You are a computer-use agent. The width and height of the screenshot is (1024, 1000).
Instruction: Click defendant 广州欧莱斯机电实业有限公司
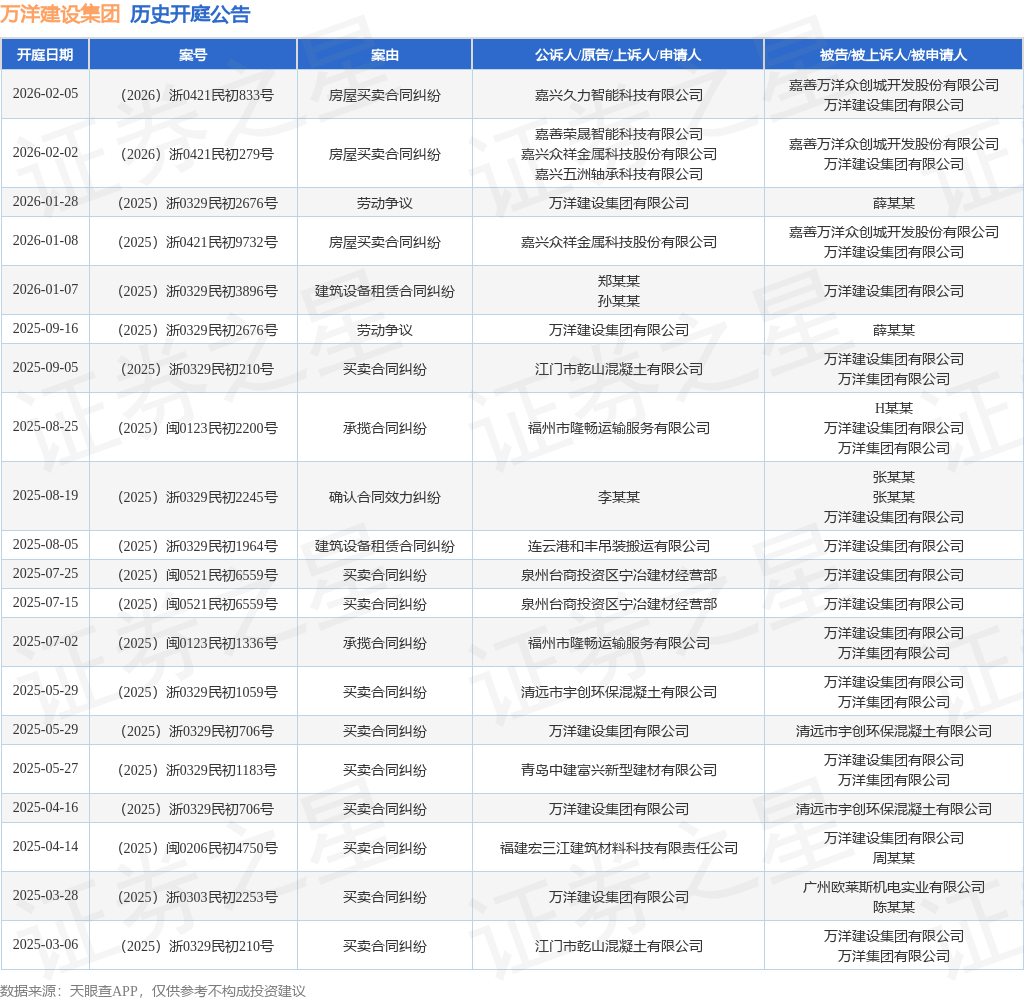point(893,887)
